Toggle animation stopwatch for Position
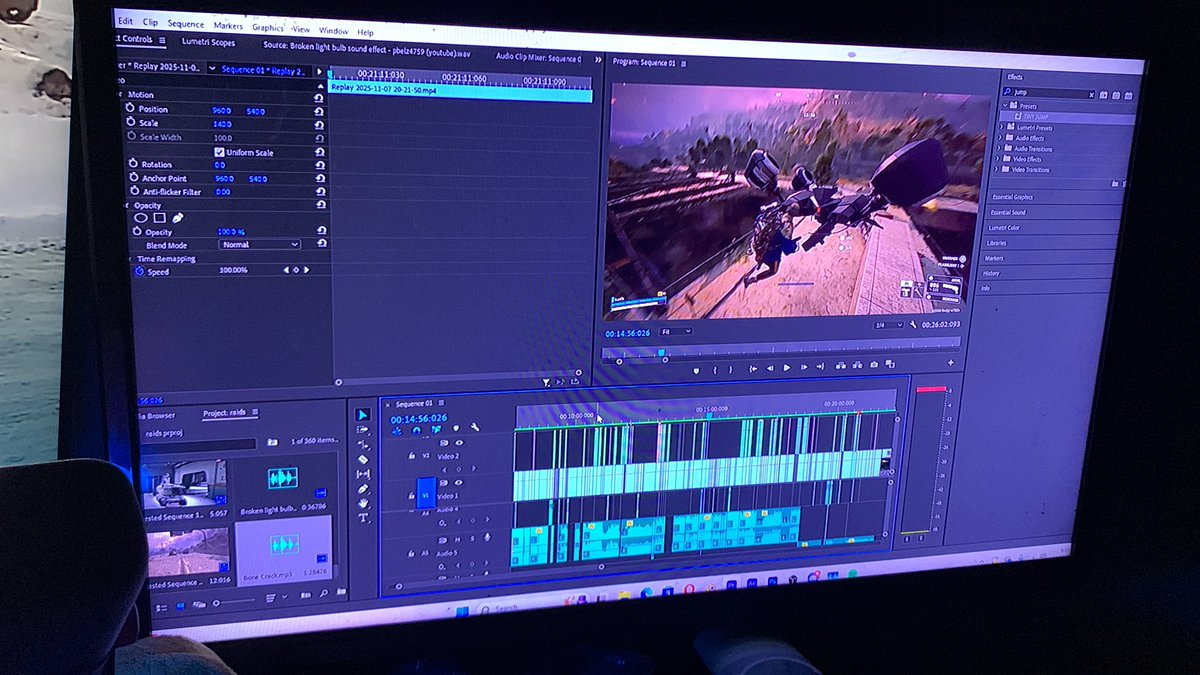Image resolution: width=1200 pixels, height=675 pixels. pos(130,109)
